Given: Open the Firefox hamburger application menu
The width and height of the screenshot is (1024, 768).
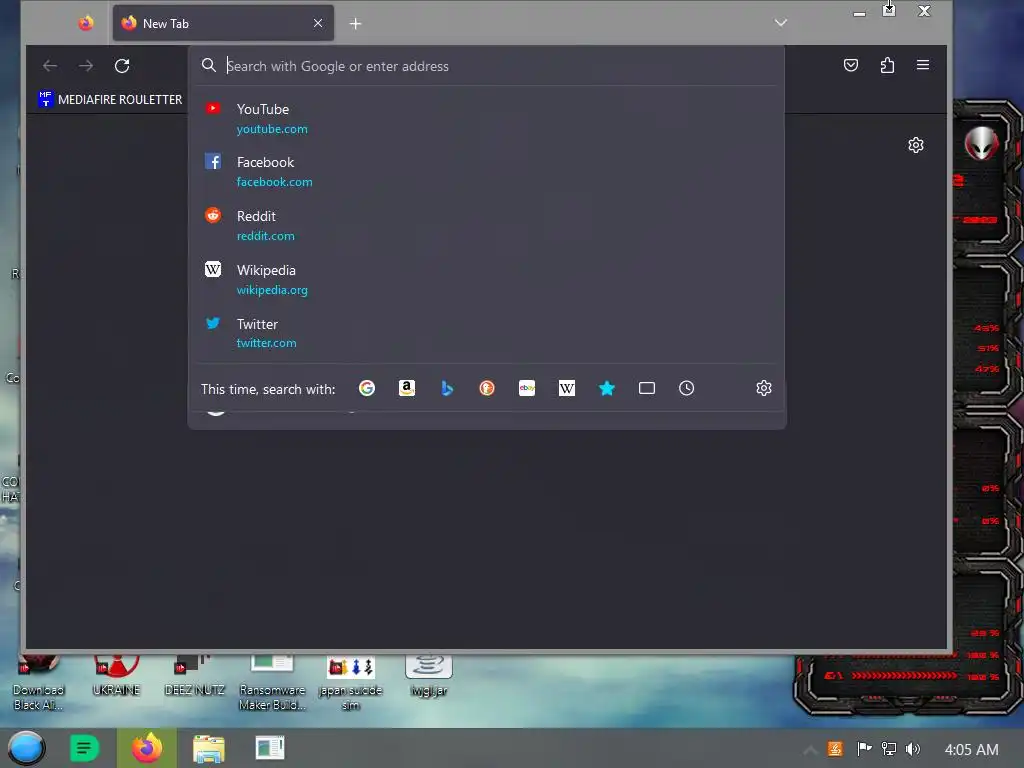Looking at the screenshot, I should point(923,65).
